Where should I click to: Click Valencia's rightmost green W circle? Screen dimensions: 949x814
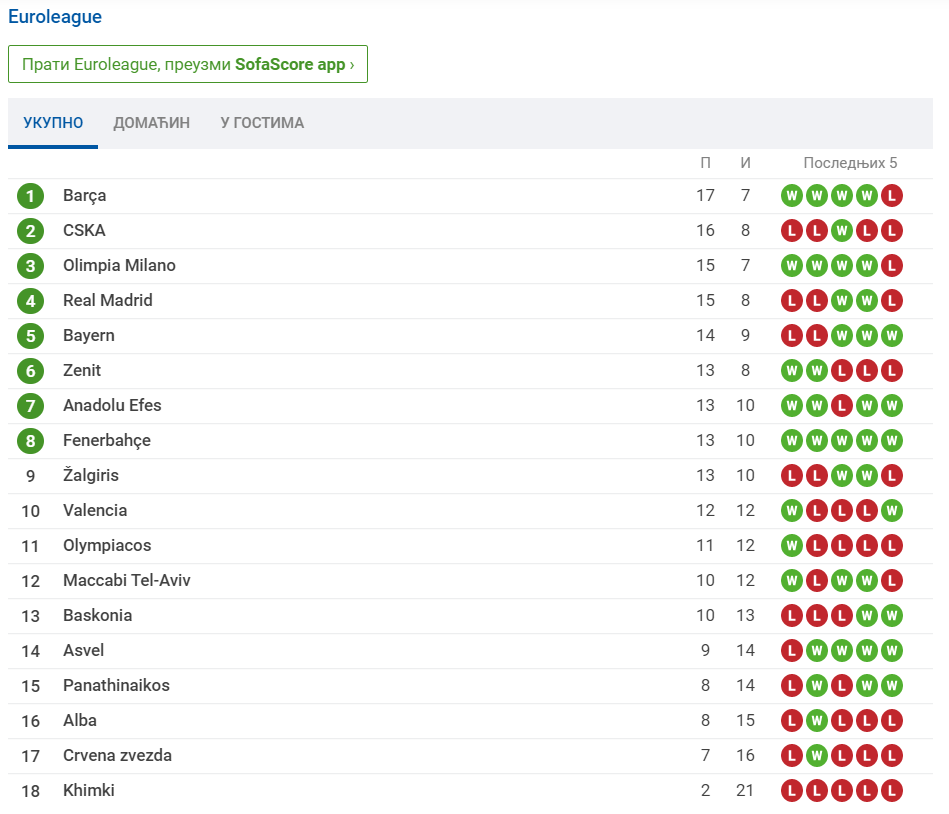[892, 511]
